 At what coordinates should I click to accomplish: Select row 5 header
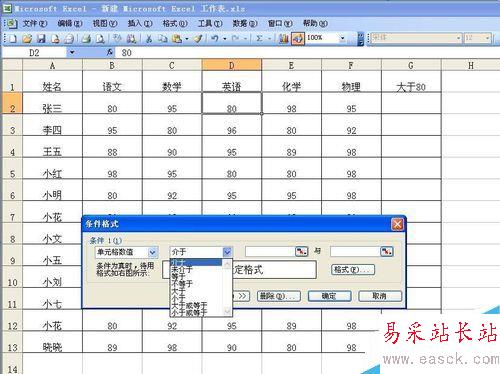[12, 169]
